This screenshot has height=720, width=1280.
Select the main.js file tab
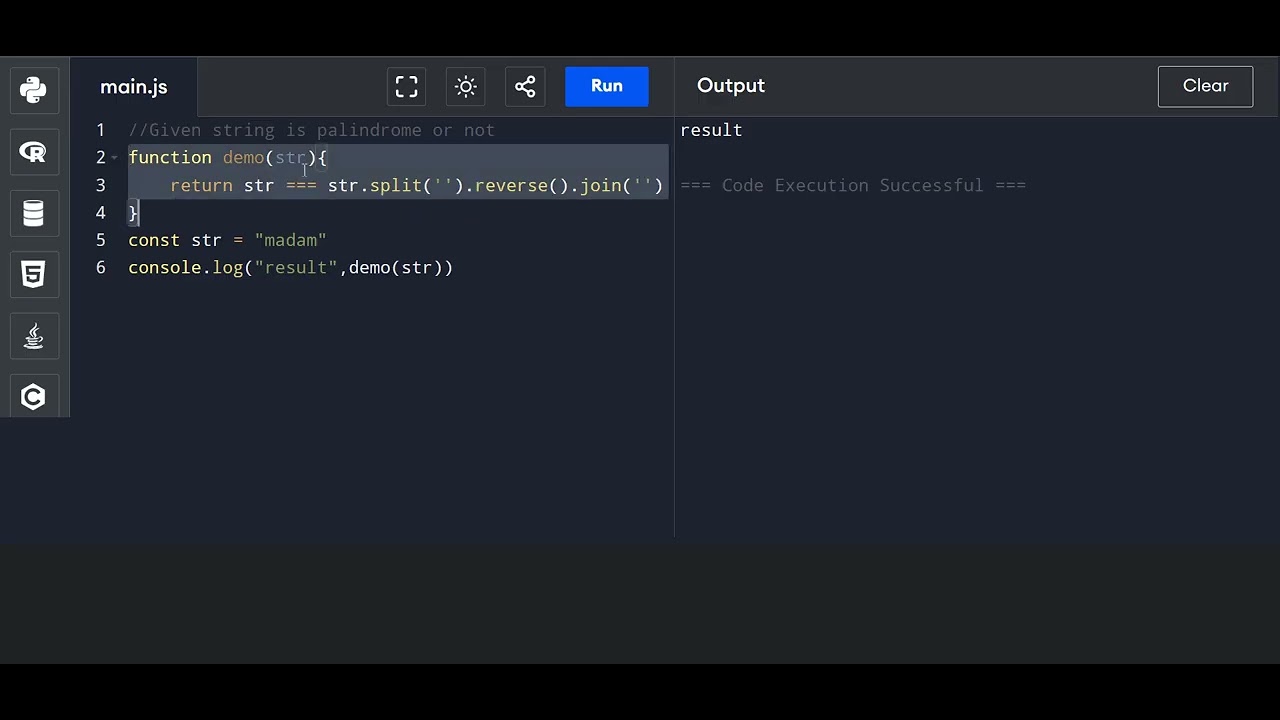pos(134,87)
